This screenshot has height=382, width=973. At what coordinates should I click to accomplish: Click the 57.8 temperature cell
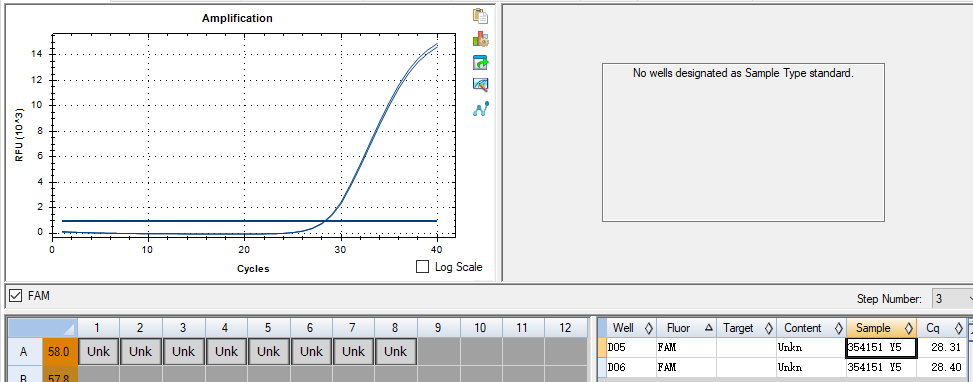pos(60,375)
